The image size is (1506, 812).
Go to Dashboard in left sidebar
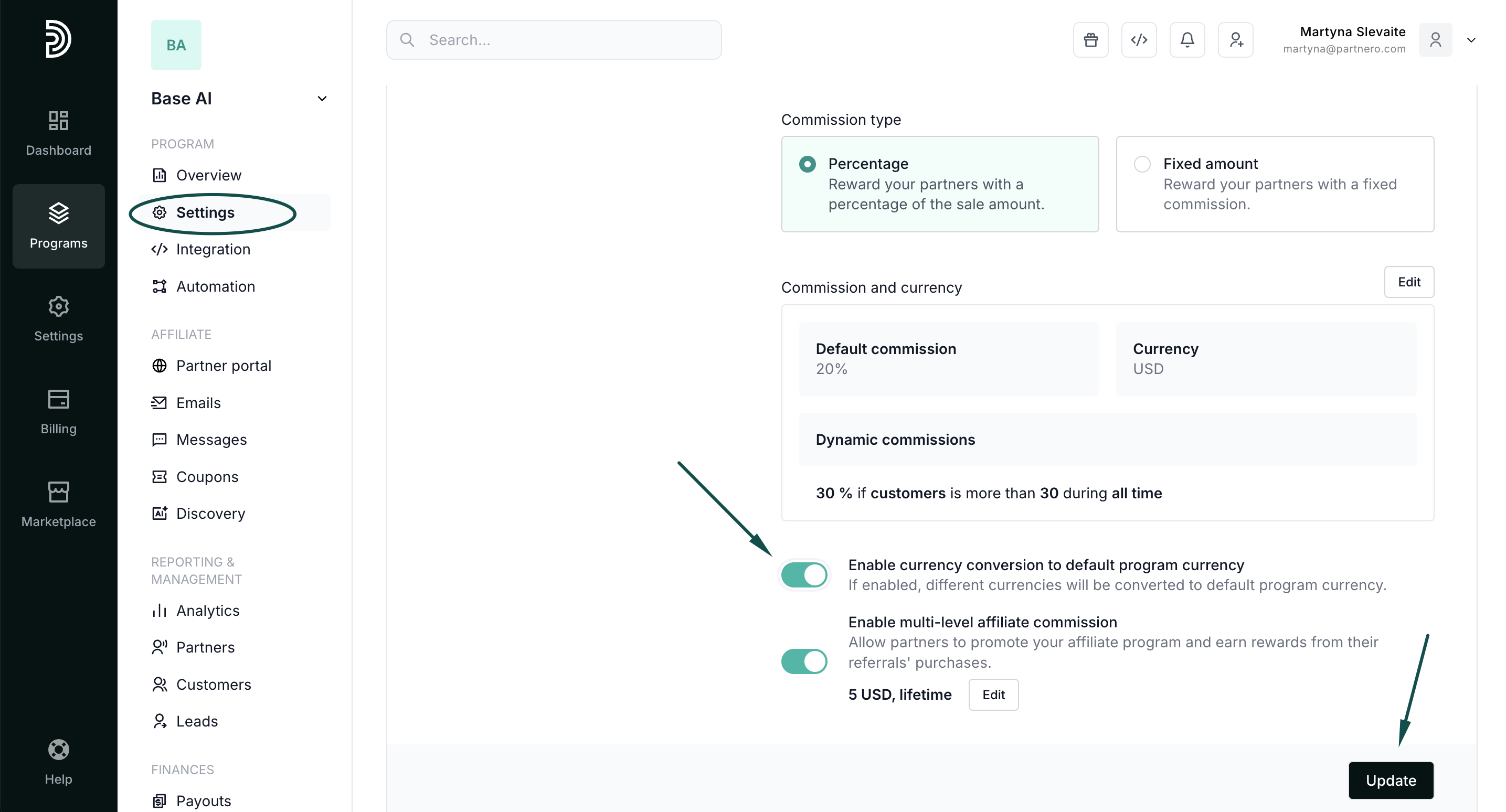(x=58, y=133)
